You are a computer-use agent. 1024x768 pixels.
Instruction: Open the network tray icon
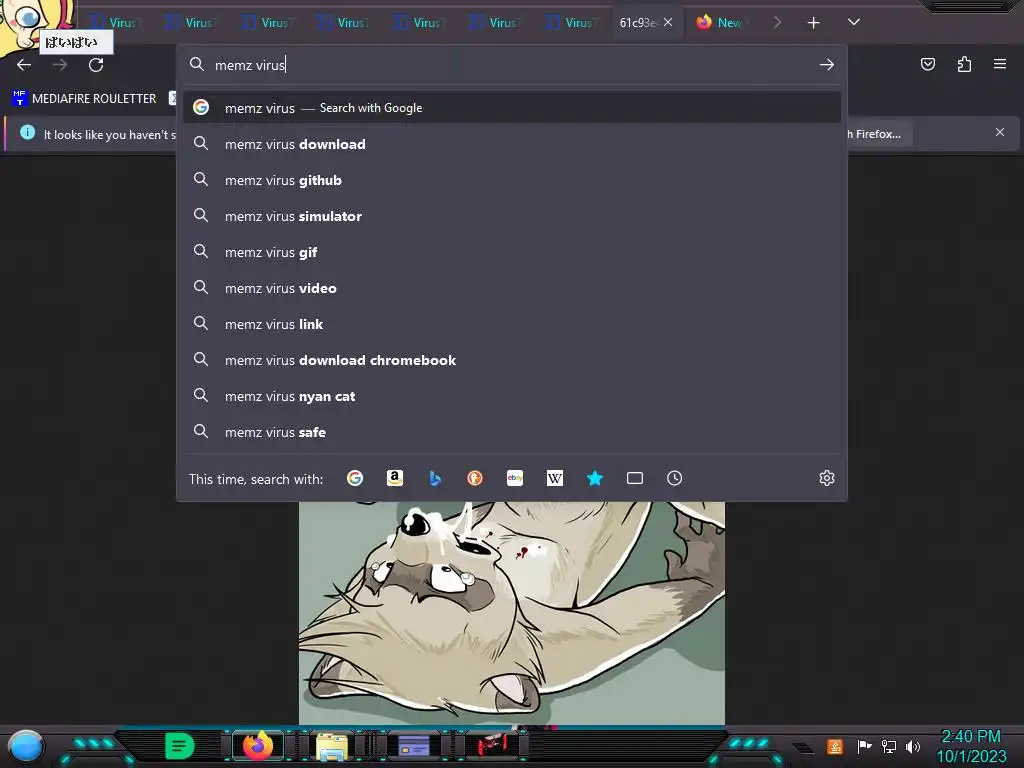coord(888,746)
